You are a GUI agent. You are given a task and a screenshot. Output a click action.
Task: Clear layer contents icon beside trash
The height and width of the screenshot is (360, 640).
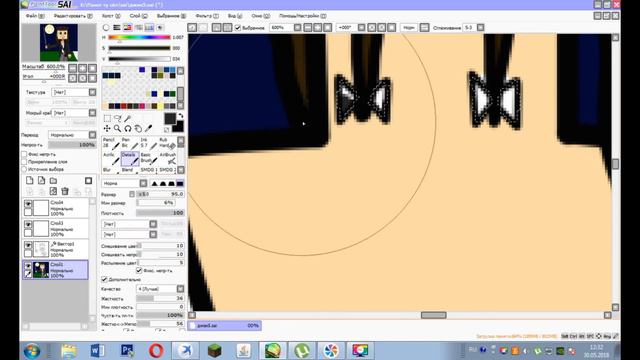coord(53,191)
